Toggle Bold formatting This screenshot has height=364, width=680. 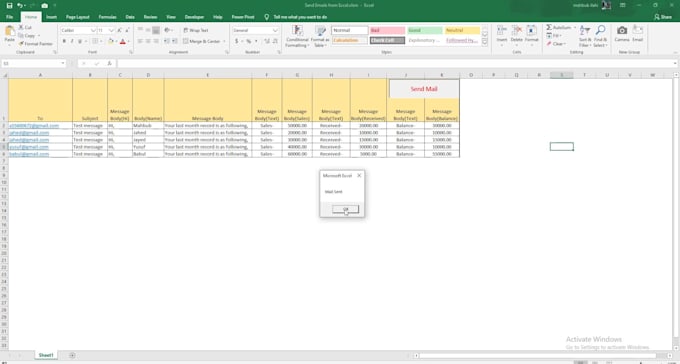coord(64,41)
